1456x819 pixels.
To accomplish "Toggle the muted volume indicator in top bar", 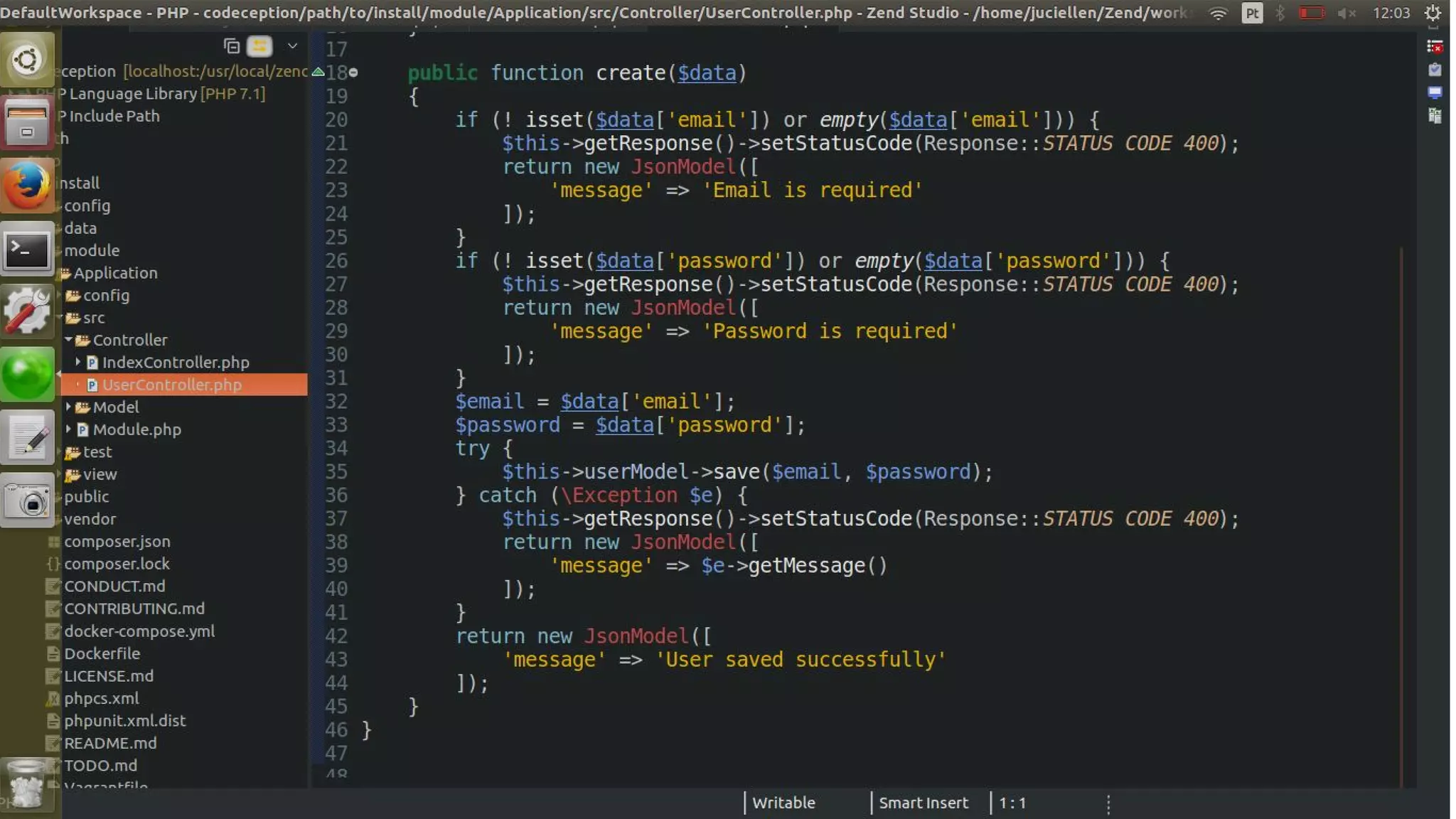I will [1347, 13].
